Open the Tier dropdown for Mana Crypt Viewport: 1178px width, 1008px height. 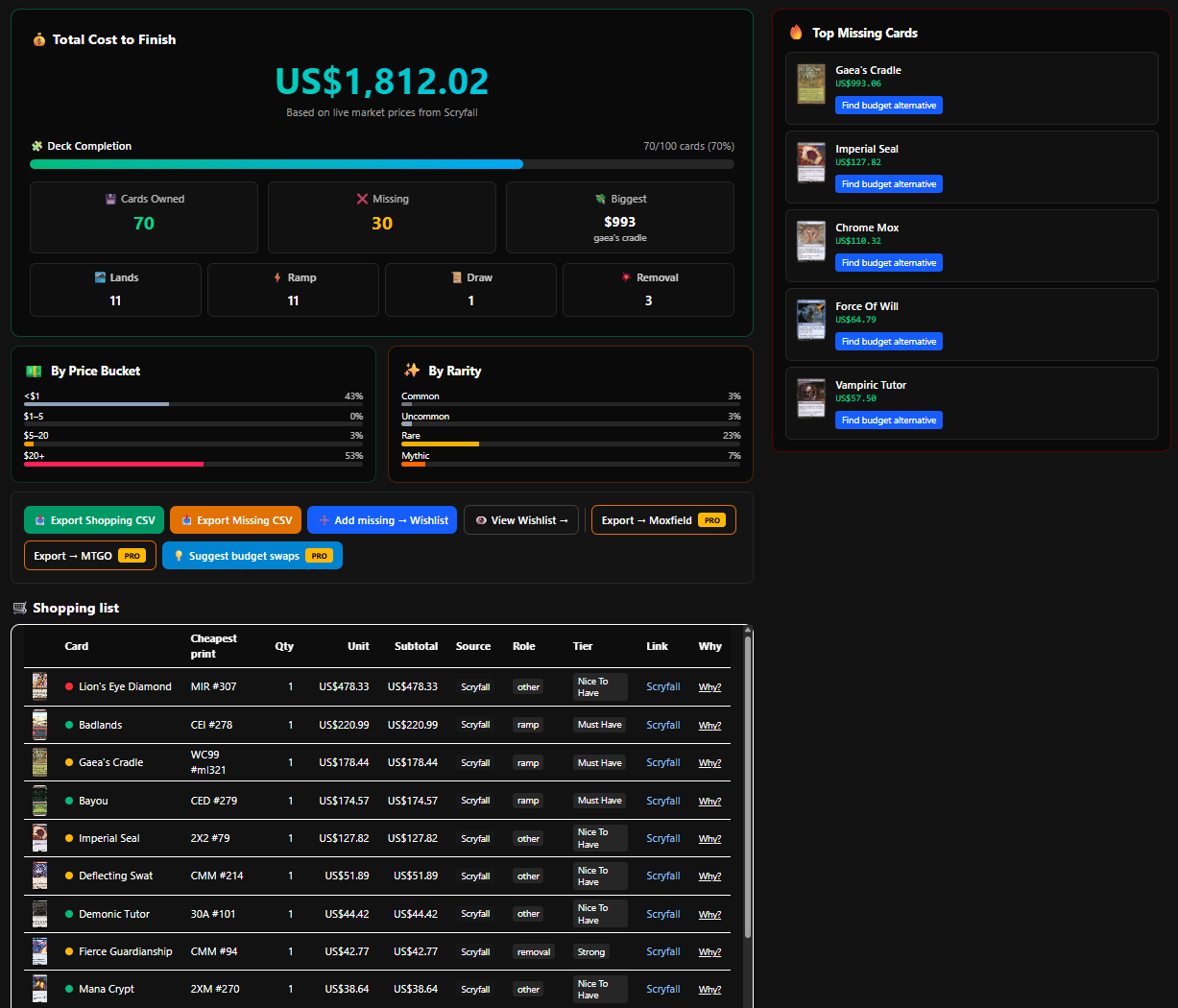599,989
